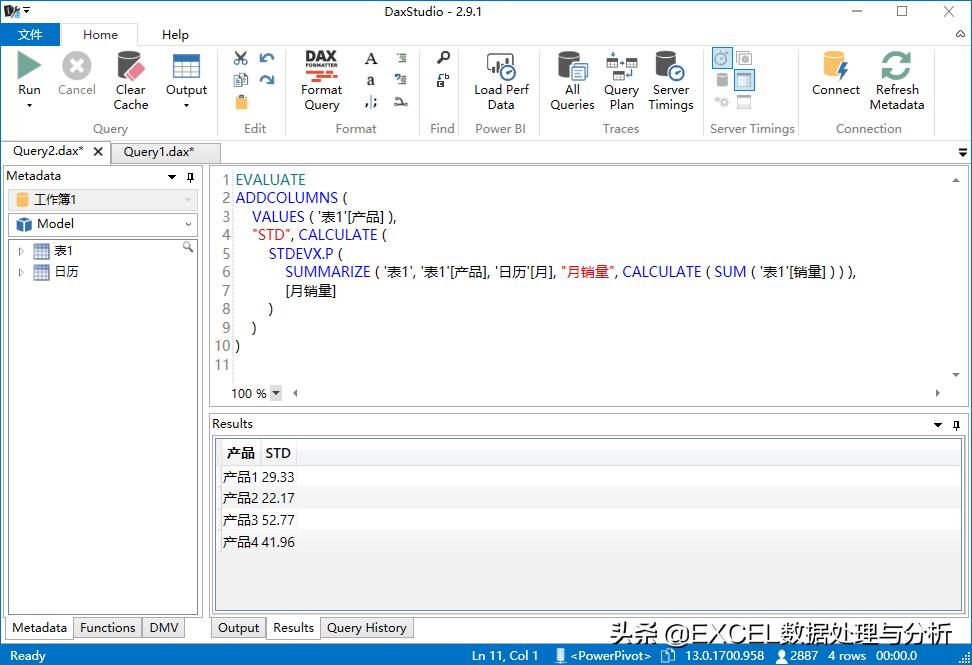
Task: Toggle the gears option in Server Timings
Action: click(x=722, y=102)
